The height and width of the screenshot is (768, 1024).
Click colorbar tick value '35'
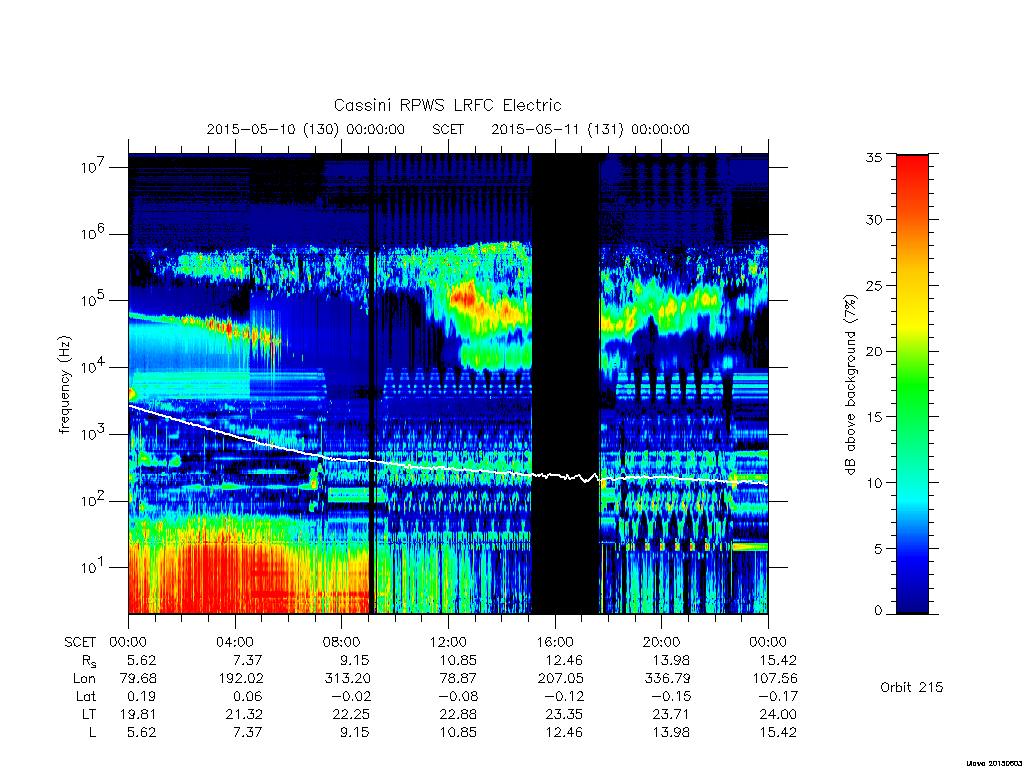coord(874,157)
